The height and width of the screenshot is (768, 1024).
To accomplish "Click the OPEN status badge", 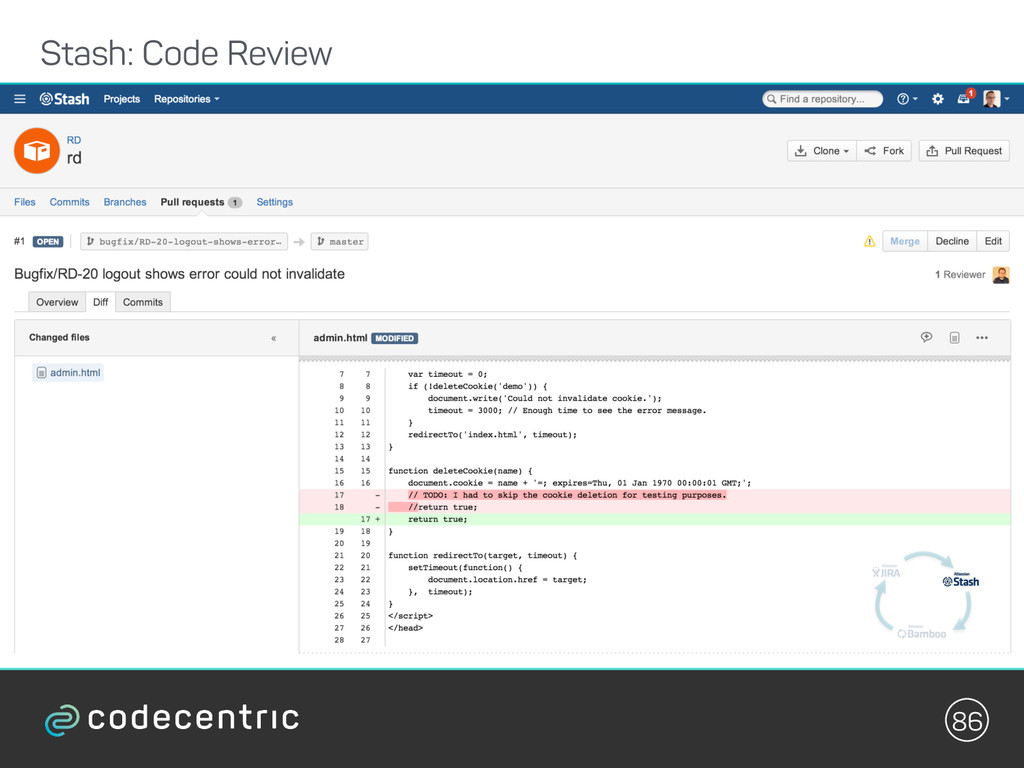I will [x=48, y=242].
